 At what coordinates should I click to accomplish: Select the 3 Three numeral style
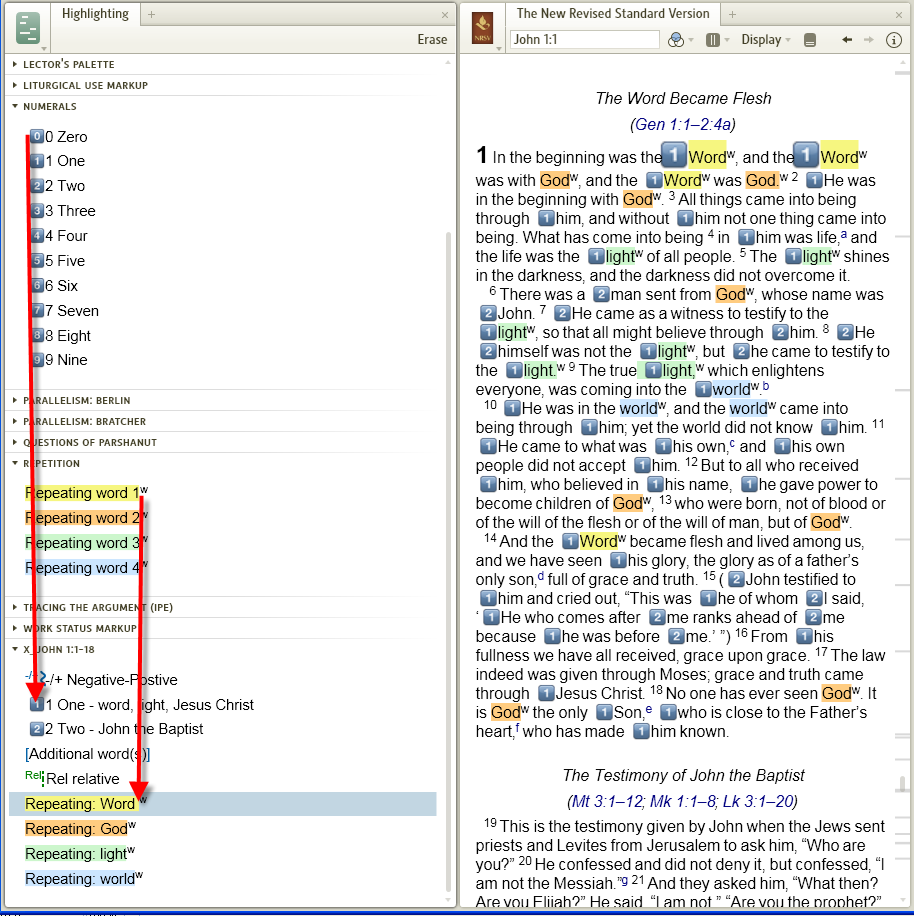pos(62,211)
